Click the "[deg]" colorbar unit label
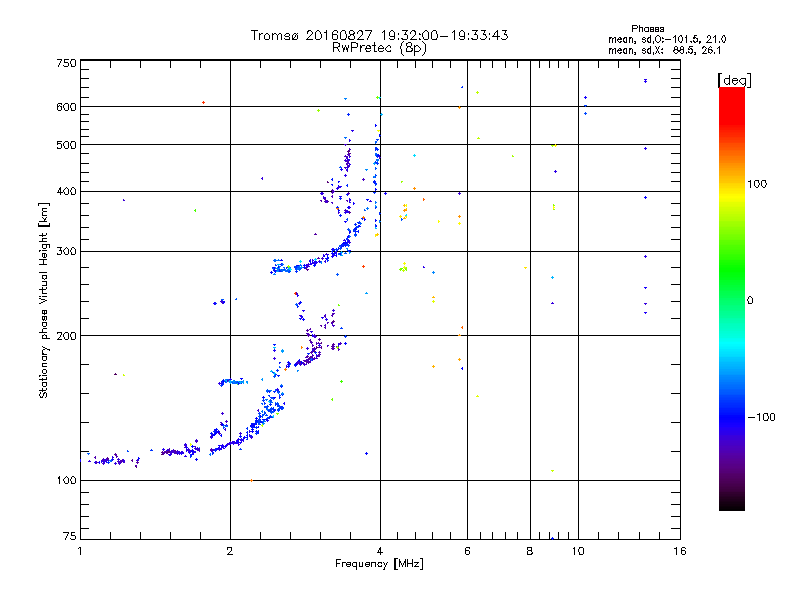 coord(734,80)
